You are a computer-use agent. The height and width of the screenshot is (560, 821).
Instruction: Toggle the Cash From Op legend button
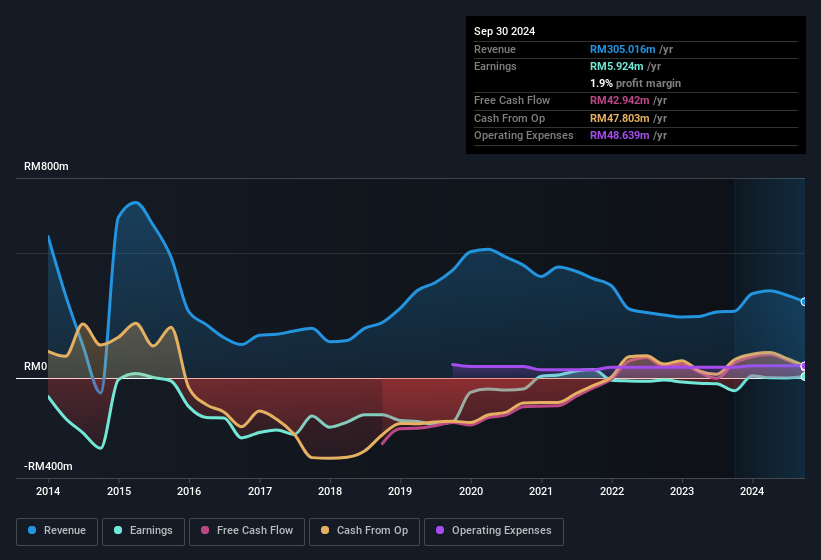(364, 531)
